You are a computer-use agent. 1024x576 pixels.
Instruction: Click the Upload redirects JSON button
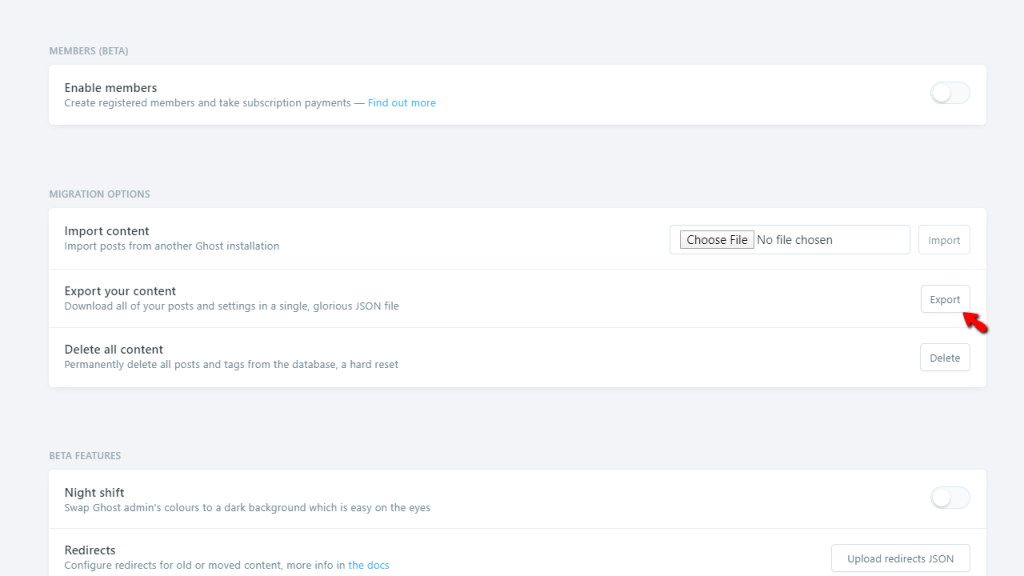900,559
